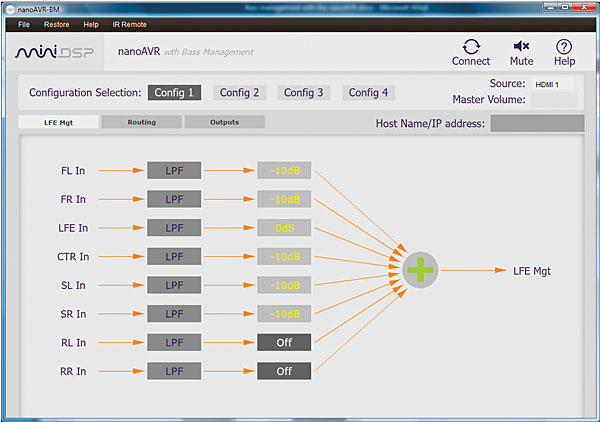Toggle the RL In Off button
Viewport: 600px width, 422px height.
click(x=284, y=342)
